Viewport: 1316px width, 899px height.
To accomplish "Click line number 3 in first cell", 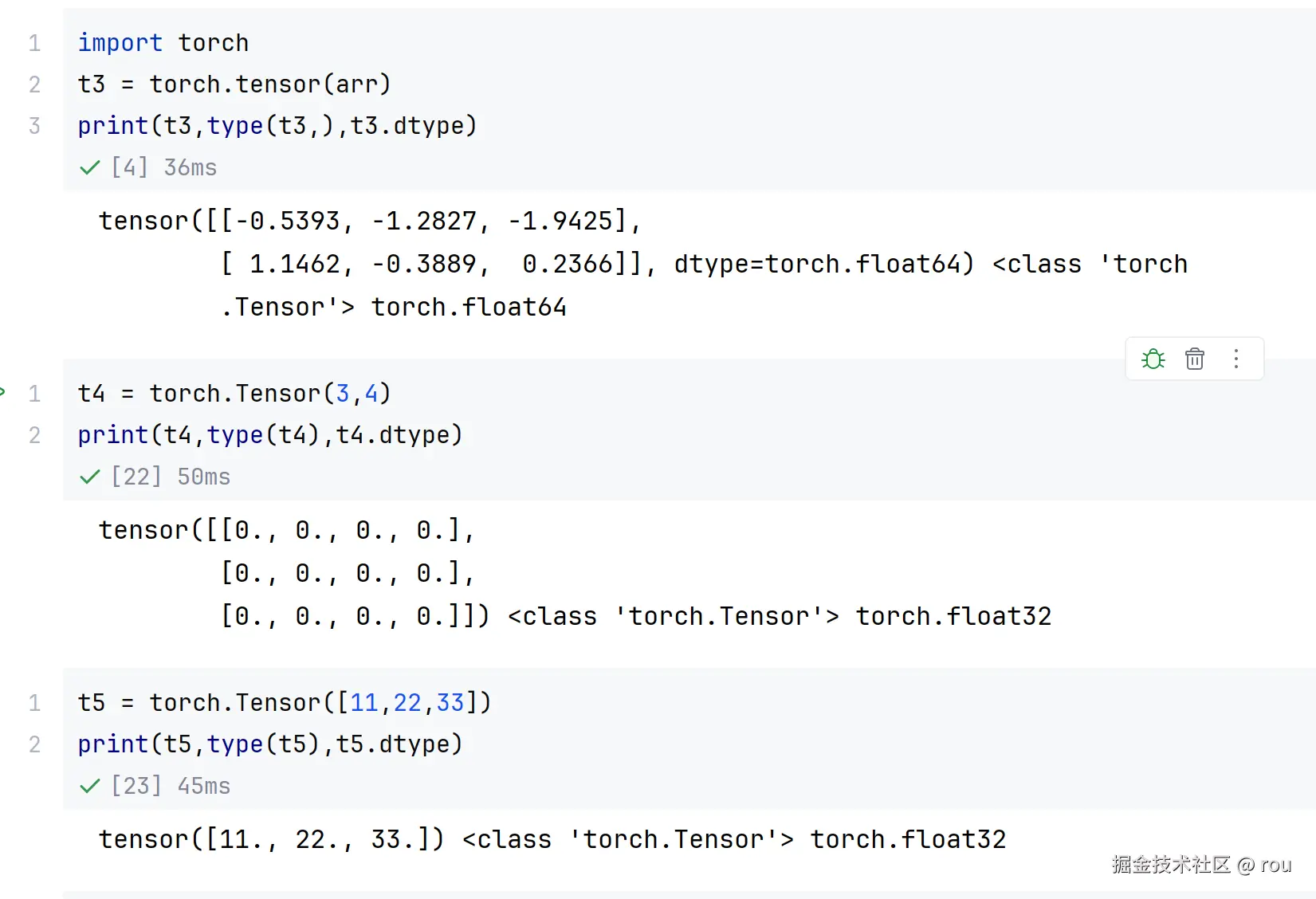I will (x=34, y=126).
